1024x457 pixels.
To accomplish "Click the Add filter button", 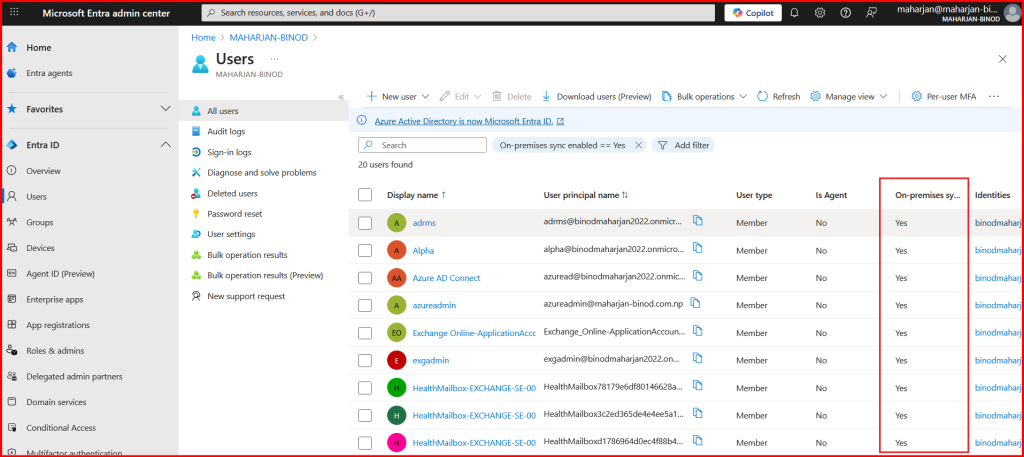I will click(x=682, y=145).
